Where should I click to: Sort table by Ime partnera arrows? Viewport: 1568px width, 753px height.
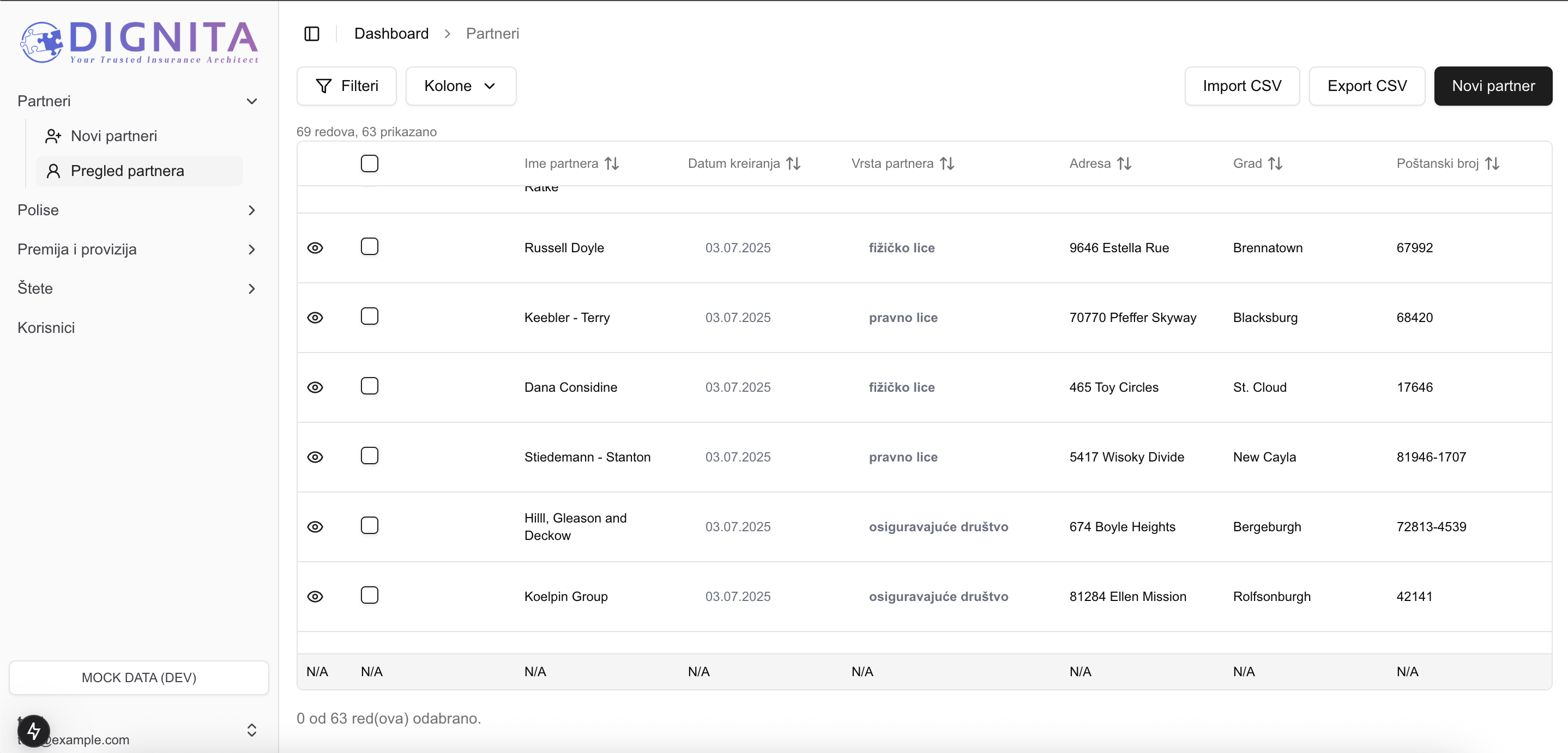coord(612,163)
